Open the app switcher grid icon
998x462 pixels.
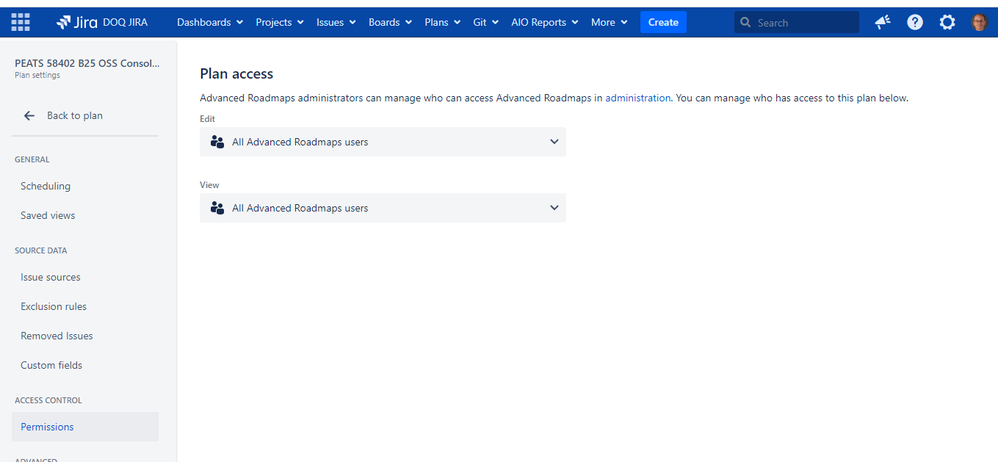click(20, 22)
